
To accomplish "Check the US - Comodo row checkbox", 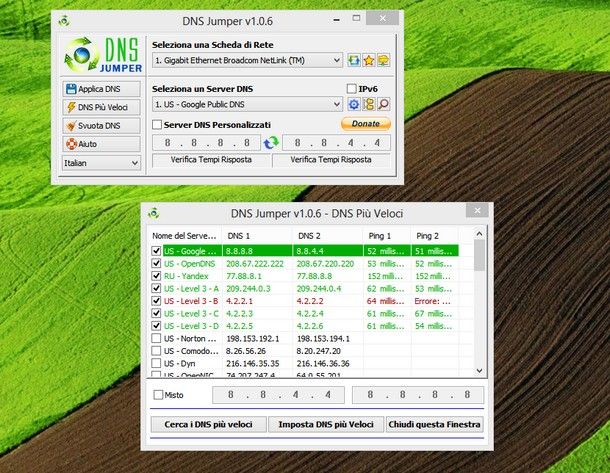I will click(156, 350).
